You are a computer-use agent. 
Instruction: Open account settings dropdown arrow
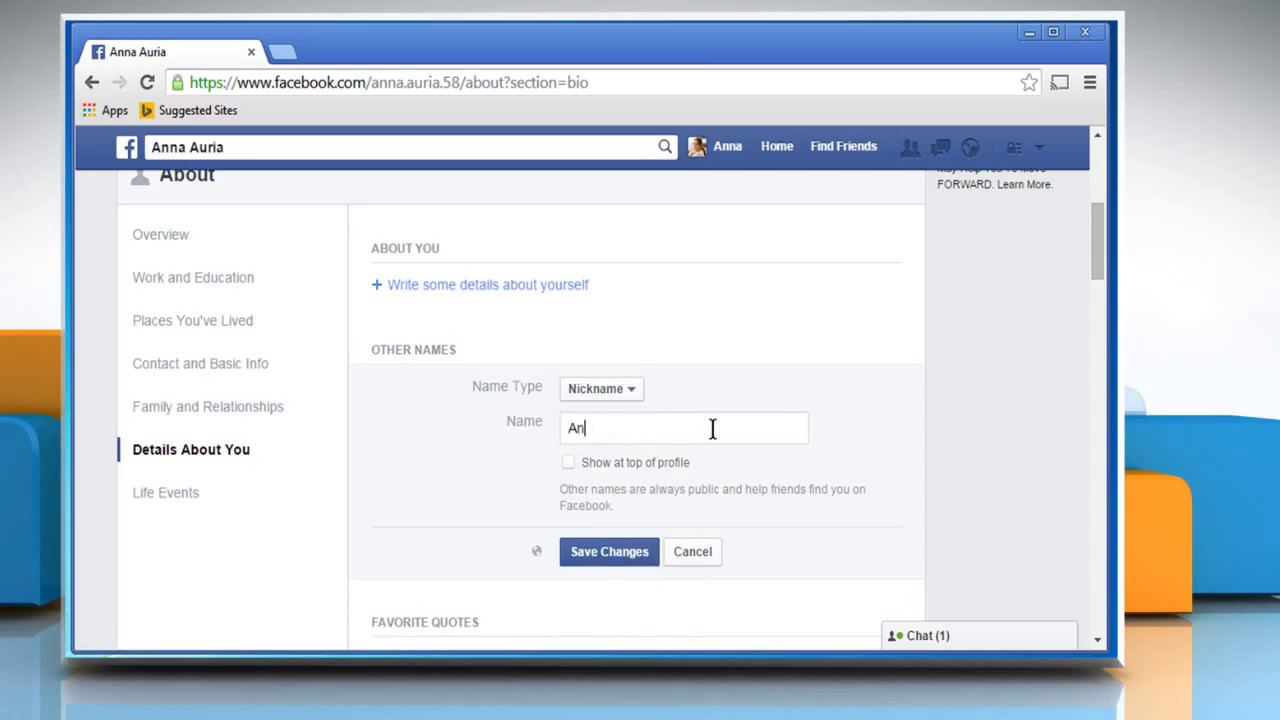point(1040,147)
